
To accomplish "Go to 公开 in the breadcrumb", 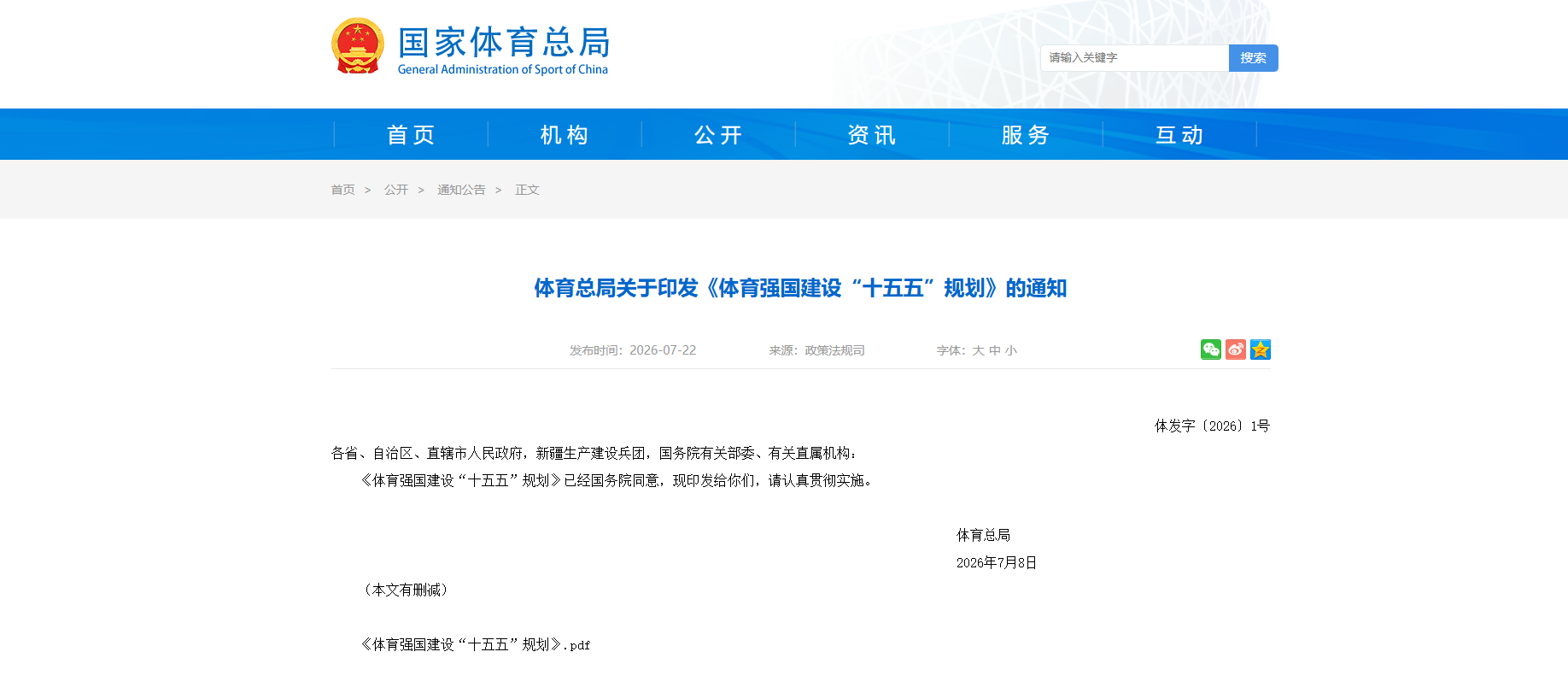I will [395, 190].
